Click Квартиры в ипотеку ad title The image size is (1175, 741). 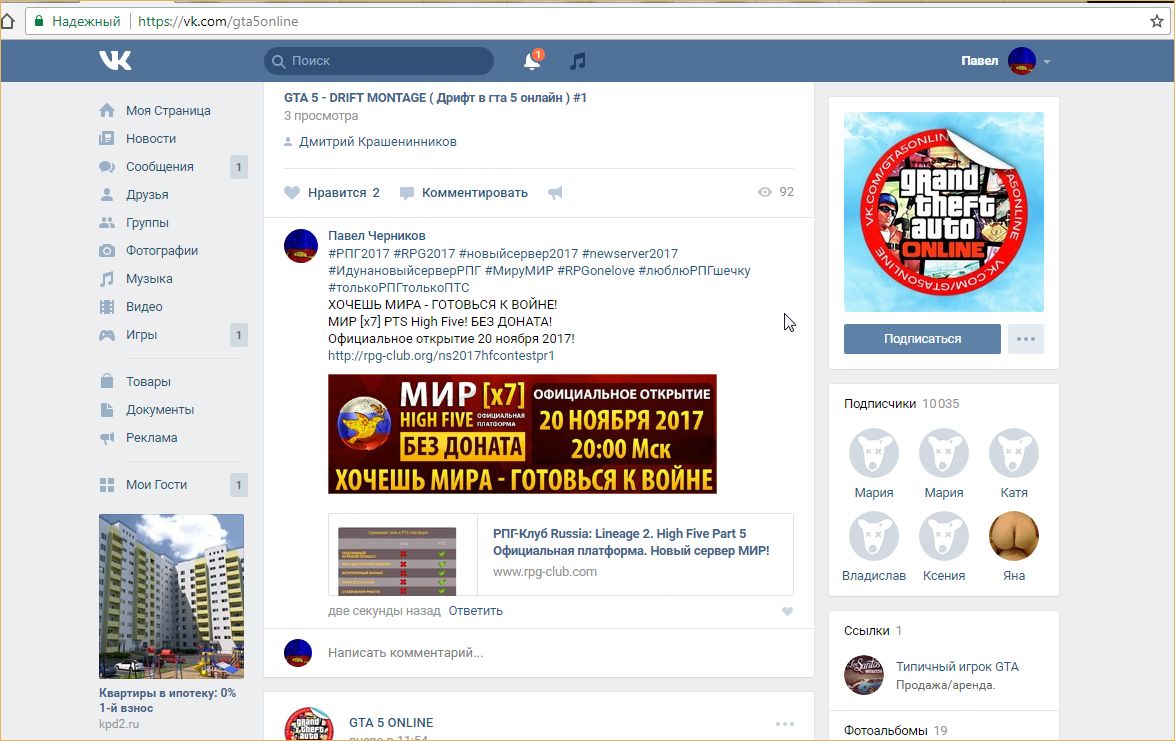coord(167,701)
